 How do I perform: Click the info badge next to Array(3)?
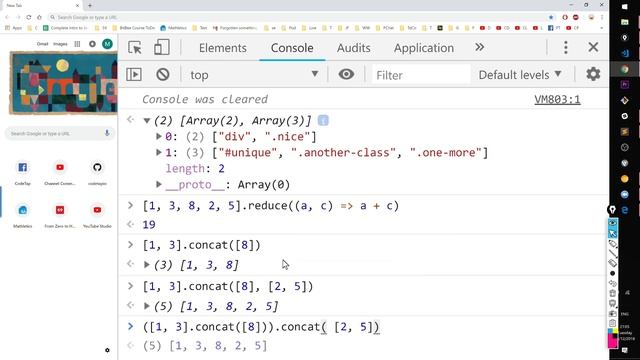point(323,121)
